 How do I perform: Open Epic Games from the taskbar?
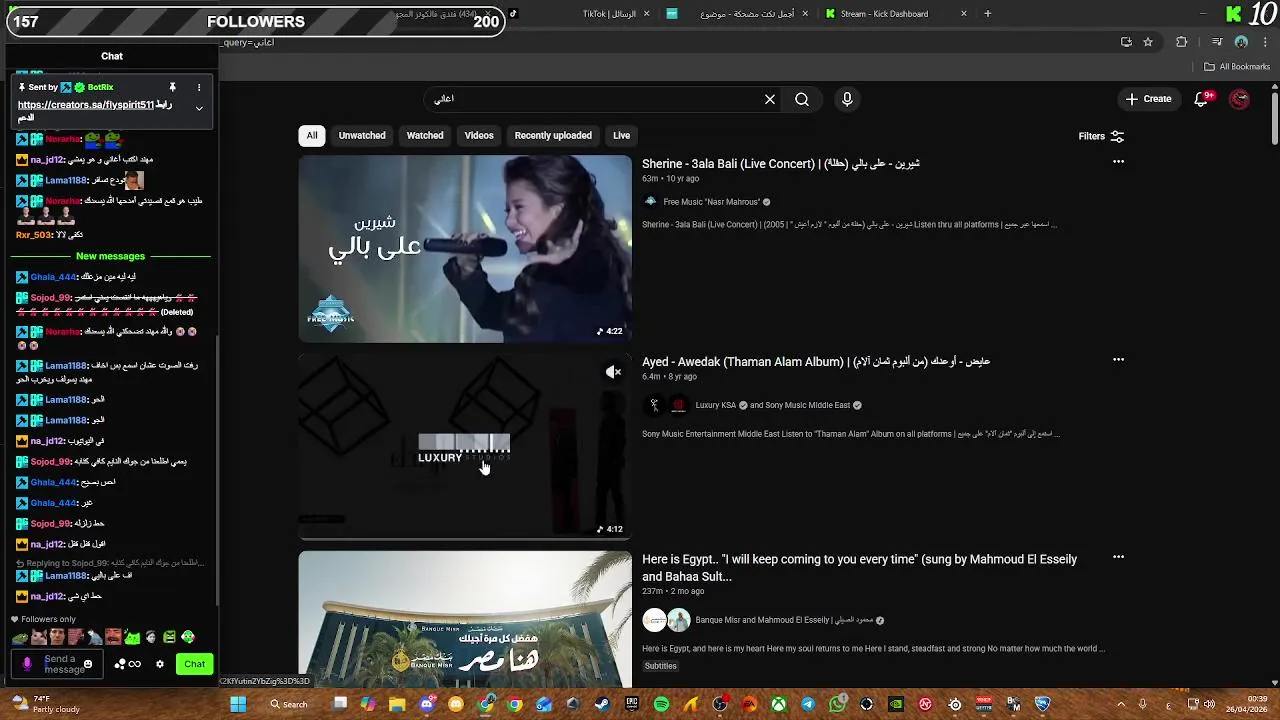coord(632,704)
